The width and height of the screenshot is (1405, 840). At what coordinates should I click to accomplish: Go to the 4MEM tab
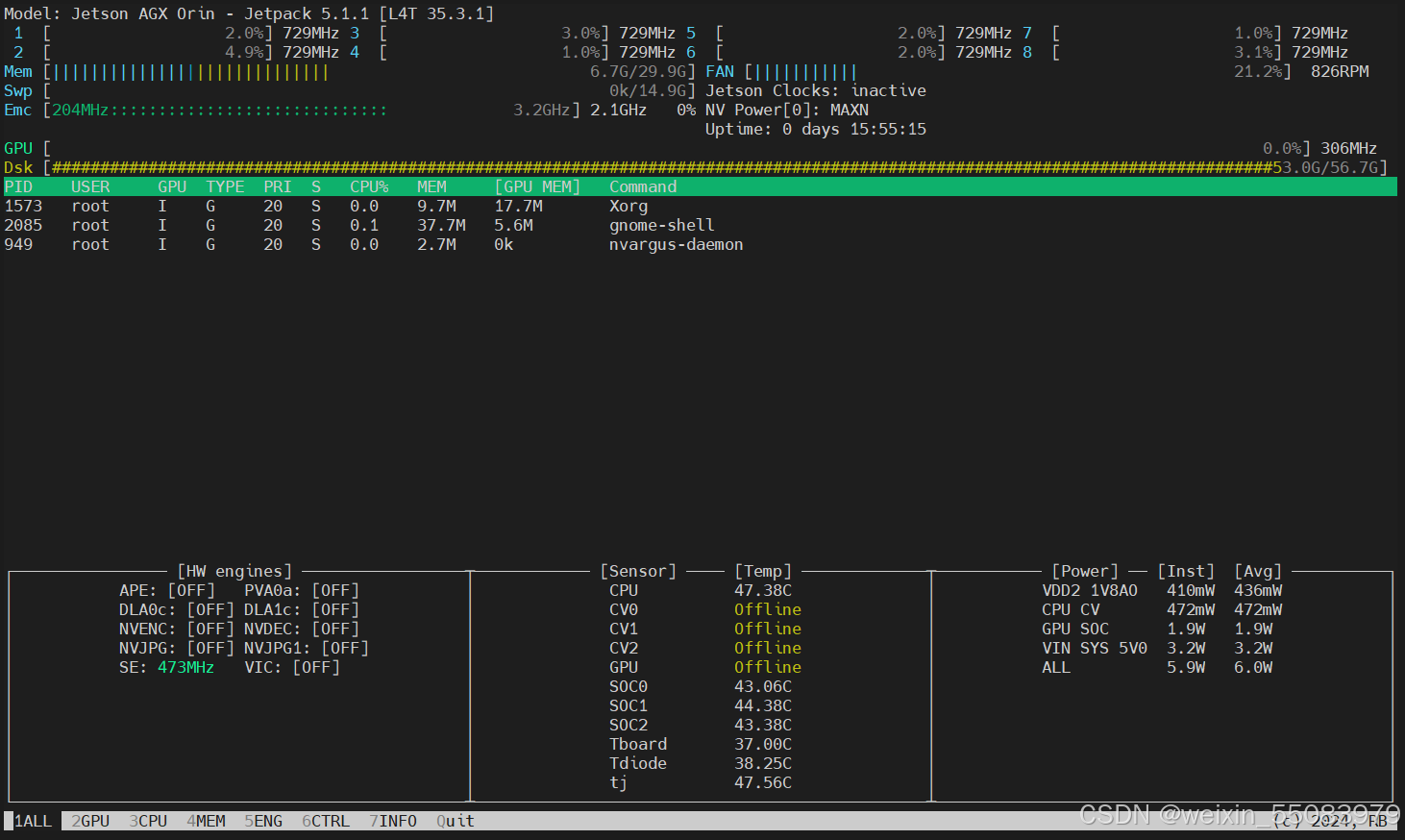[x=206, y=821]
